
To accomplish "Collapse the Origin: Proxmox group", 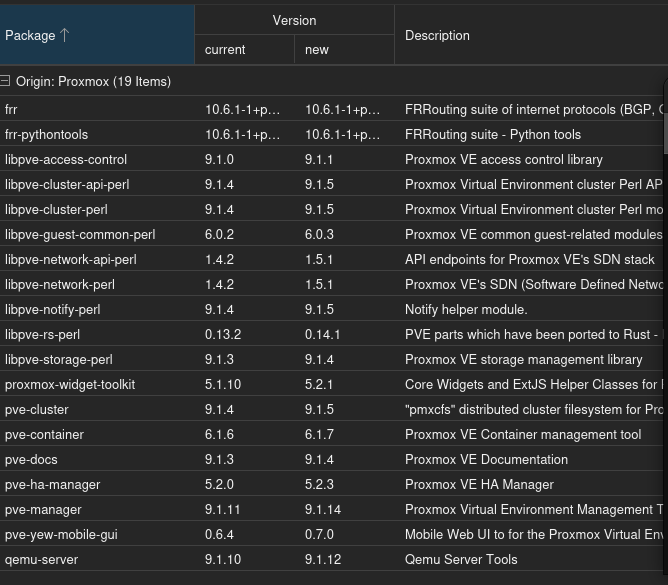I will (x=5, y=81).
